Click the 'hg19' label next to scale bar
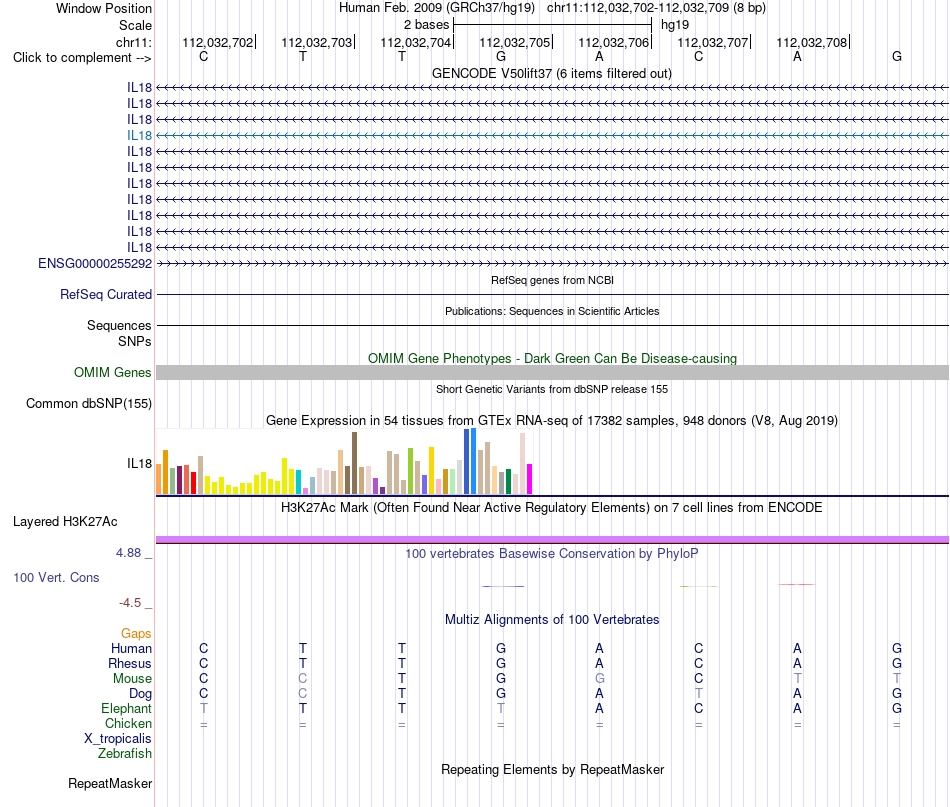The image size is (950, 807). tap(675, 25)
